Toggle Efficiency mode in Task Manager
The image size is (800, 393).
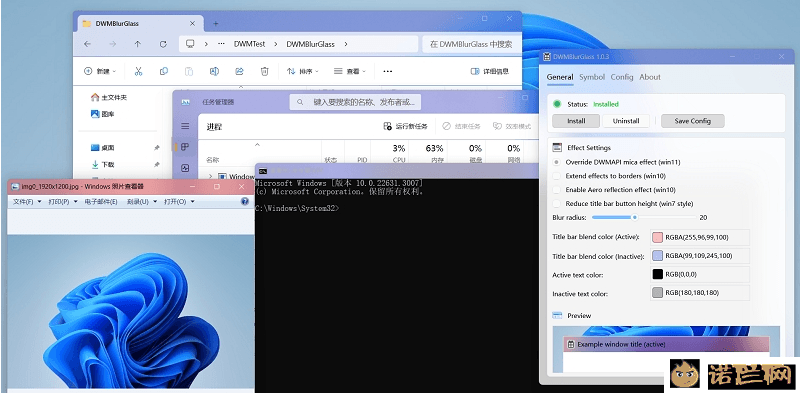(x=512, y=126)
